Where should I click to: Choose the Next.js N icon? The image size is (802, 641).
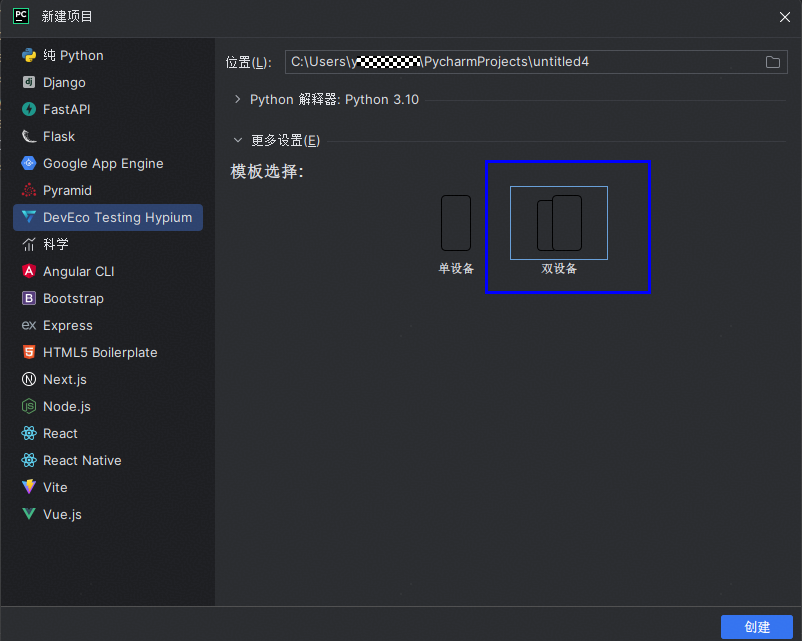click(29, 379)
